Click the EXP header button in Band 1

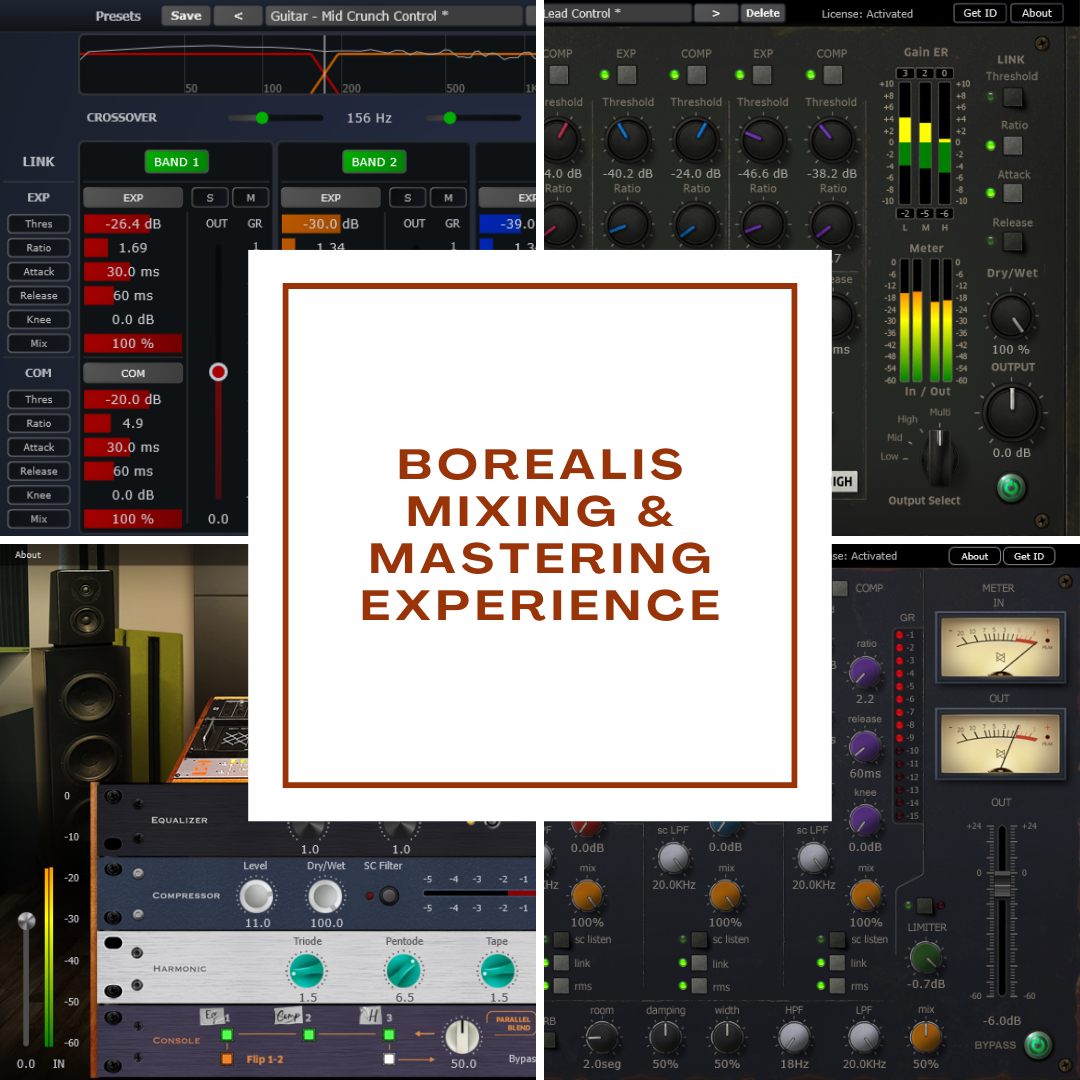point(133,198)
